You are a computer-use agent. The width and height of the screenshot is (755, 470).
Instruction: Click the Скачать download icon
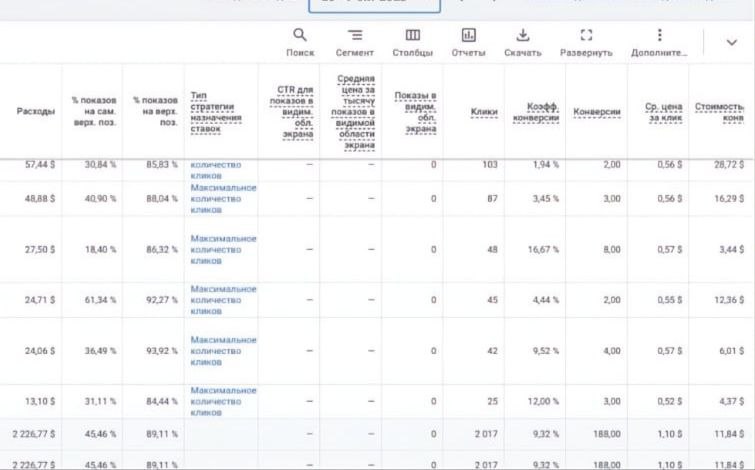point(522,35)
